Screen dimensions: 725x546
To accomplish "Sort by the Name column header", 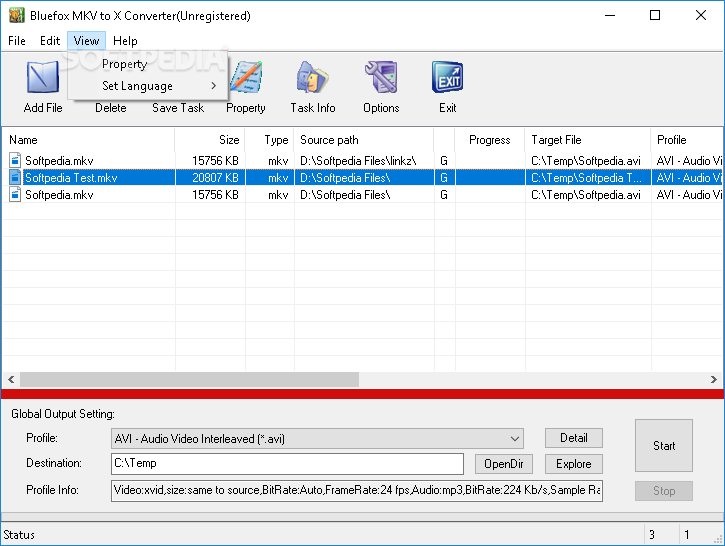I will click(x=89, y=140).
